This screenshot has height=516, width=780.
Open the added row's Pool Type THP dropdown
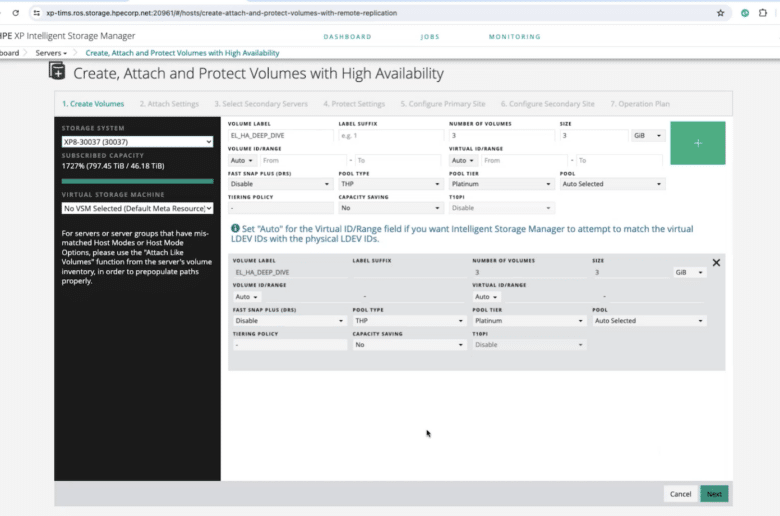409,320
